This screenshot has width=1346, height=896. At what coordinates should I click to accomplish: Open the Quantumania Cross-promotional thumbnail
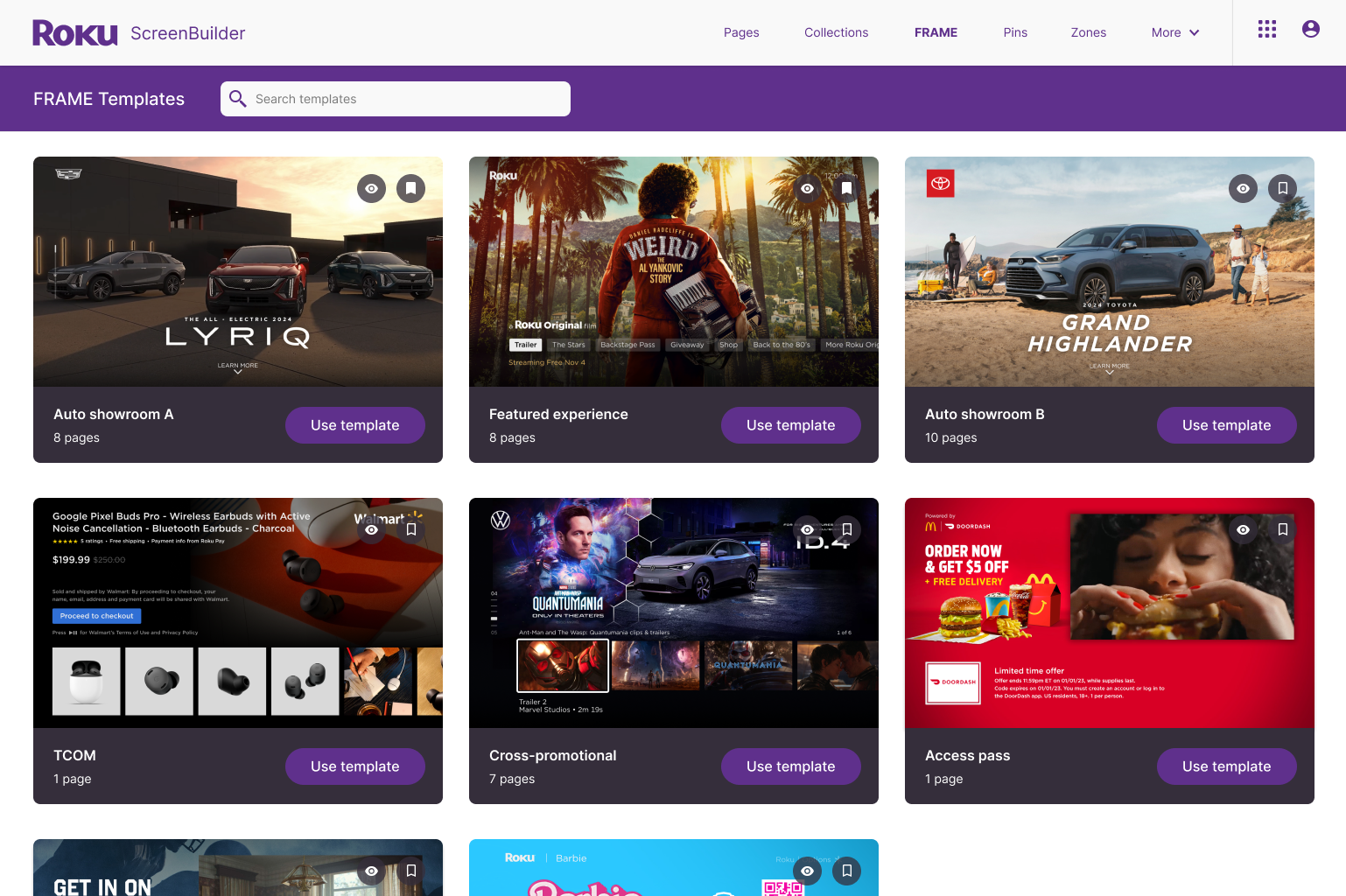coord(674,612)
